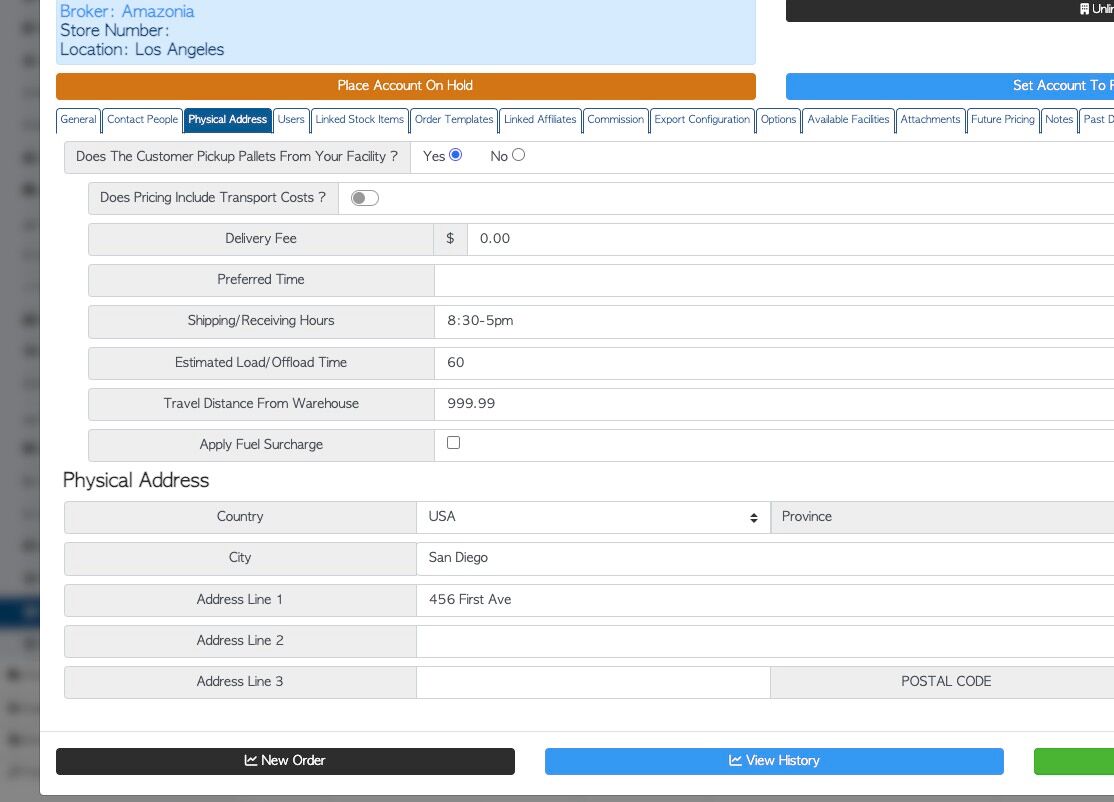Click the POSTAL CODE label
The width and height of the screenshot is (1114, 802).
946,682
